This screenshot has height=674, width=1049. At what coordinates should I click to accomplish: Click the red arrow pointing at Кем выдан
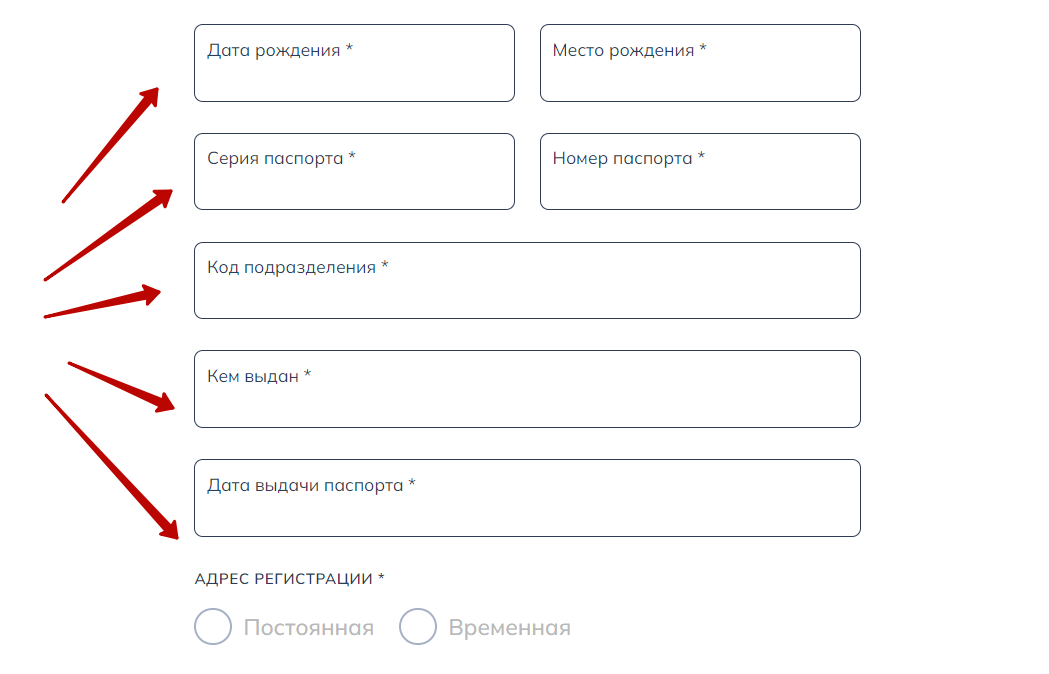pos(121,385)
